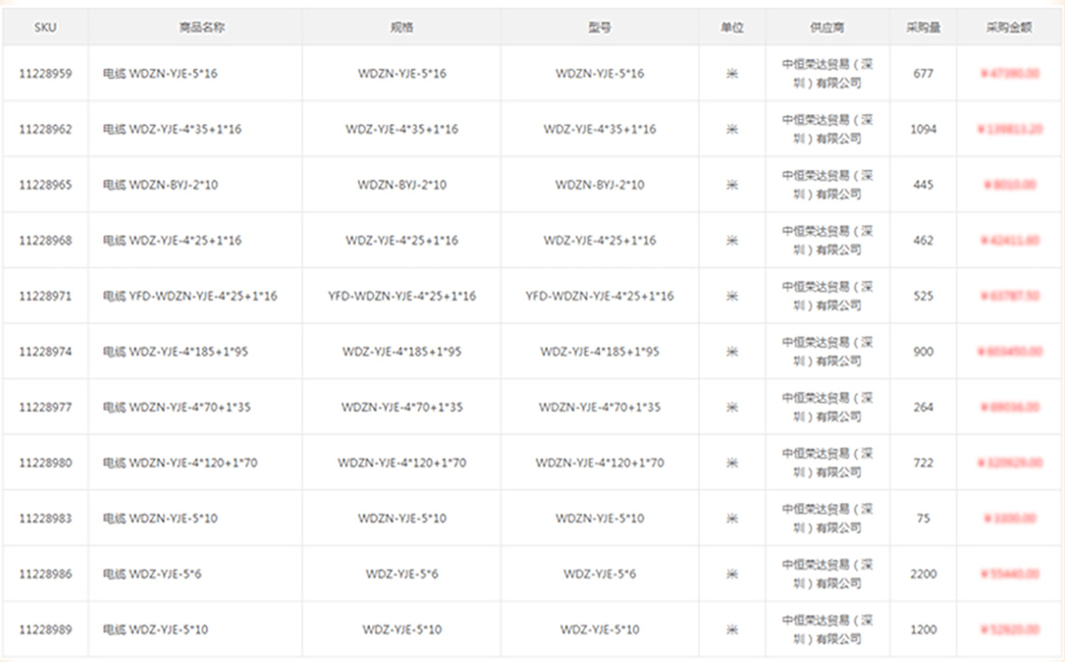Click the 采购量 column header
The width and height of the screenshot is (1065, 662).
tap(923, 27)
